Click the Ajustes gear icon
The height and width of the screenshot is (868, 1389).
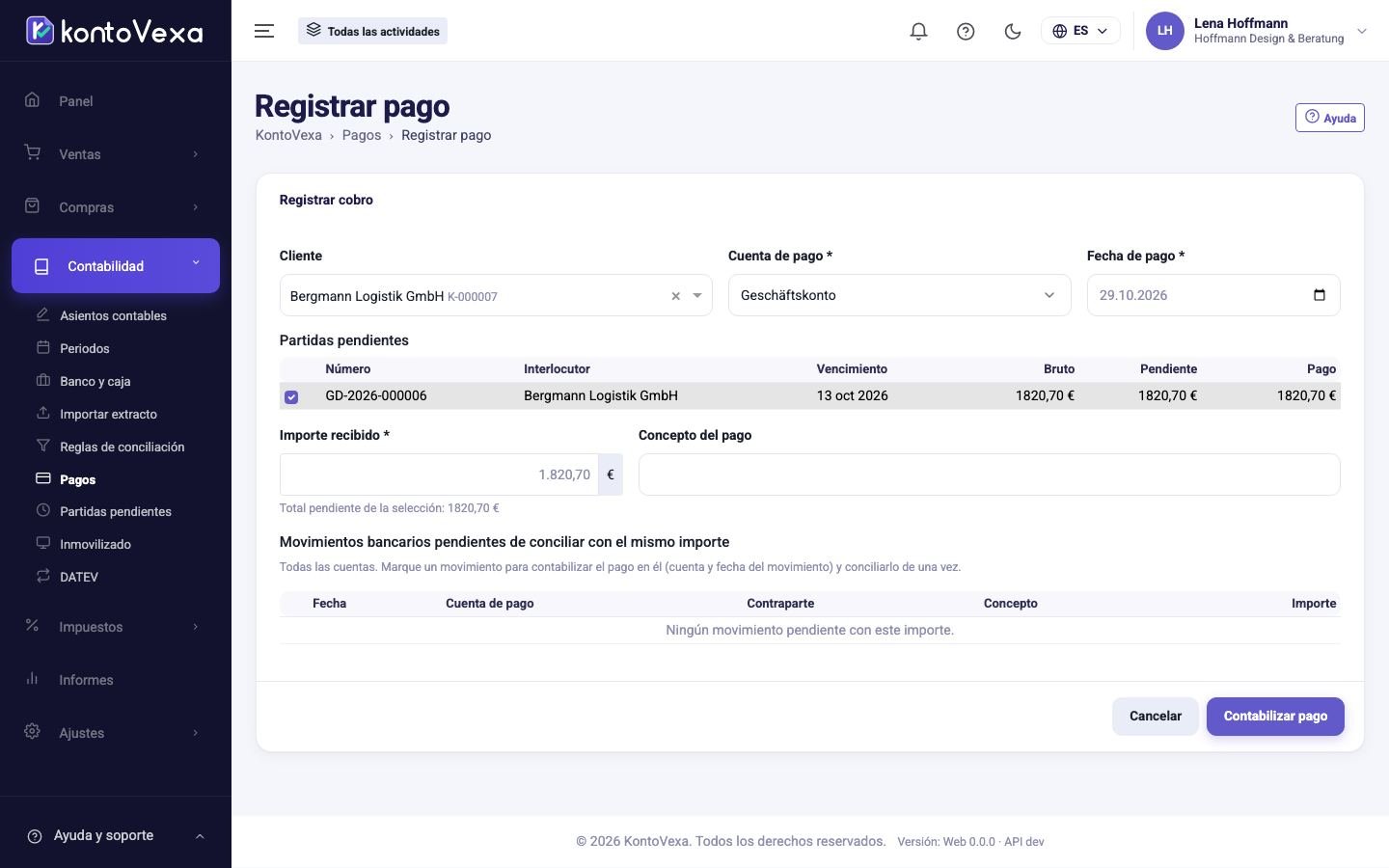click(32, 732)
